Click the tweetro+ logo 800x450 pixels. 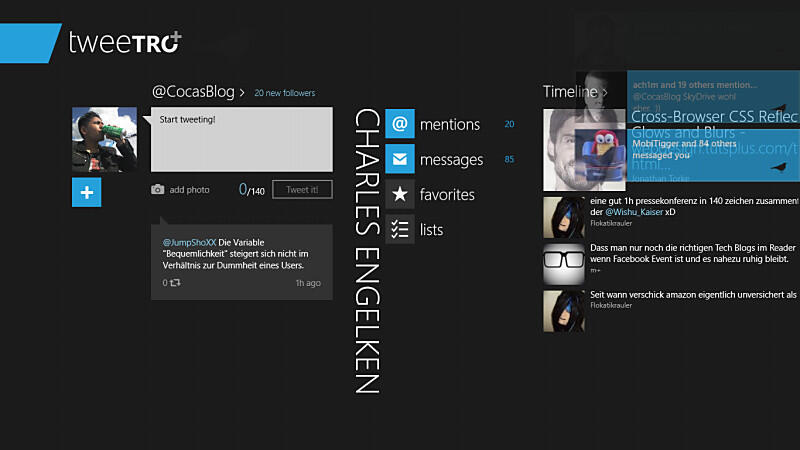124,41
